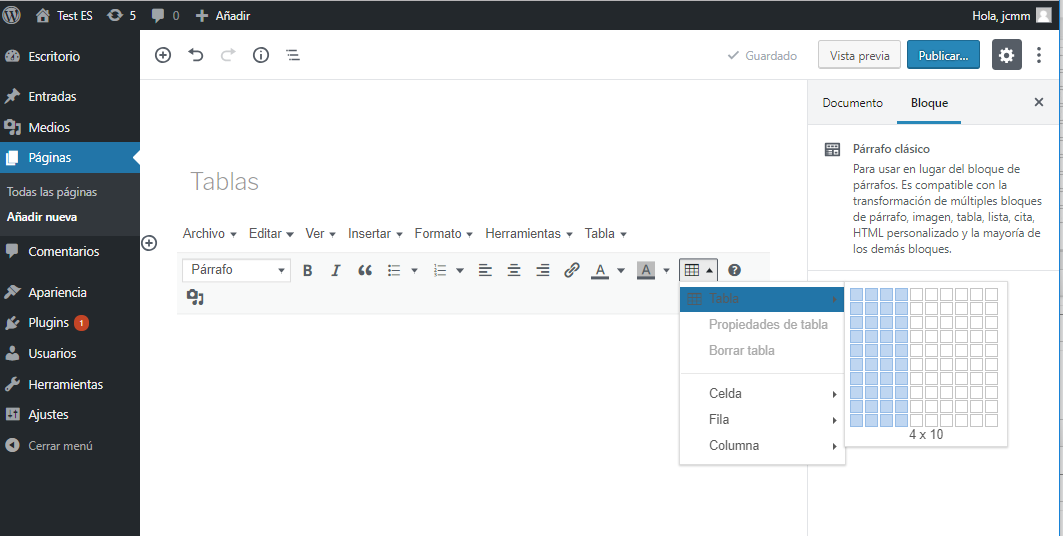The width and height of the screenshot is (1063, 536).
Task: Click the Bold formatting icon
Action: coord(308,270)
